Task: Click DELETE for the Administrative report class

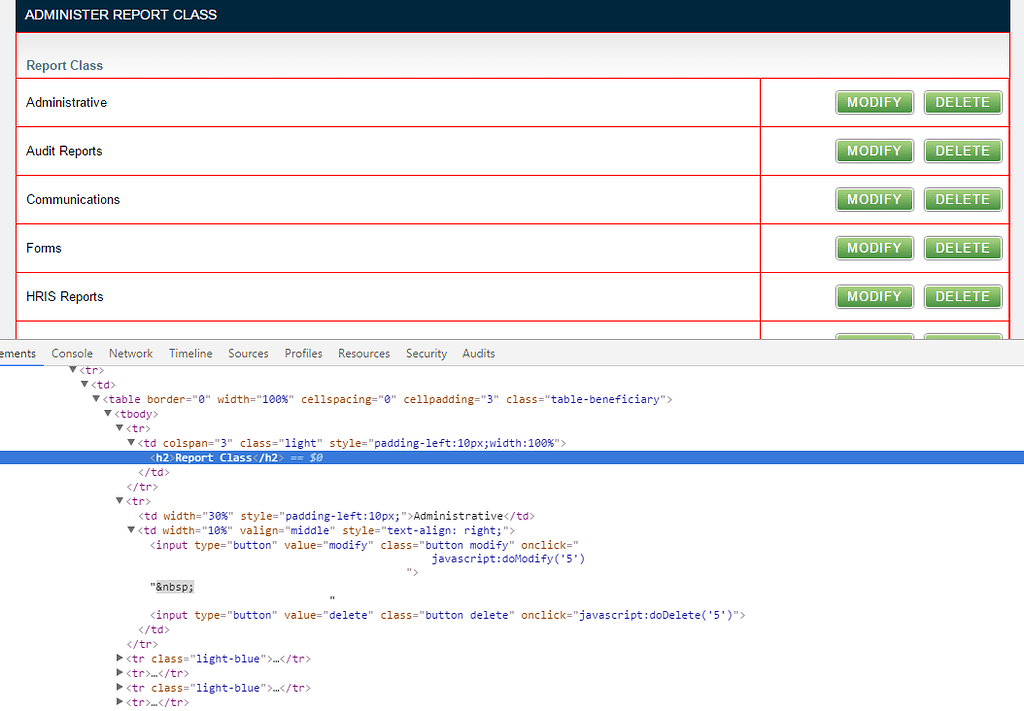Action: [962, 102]
